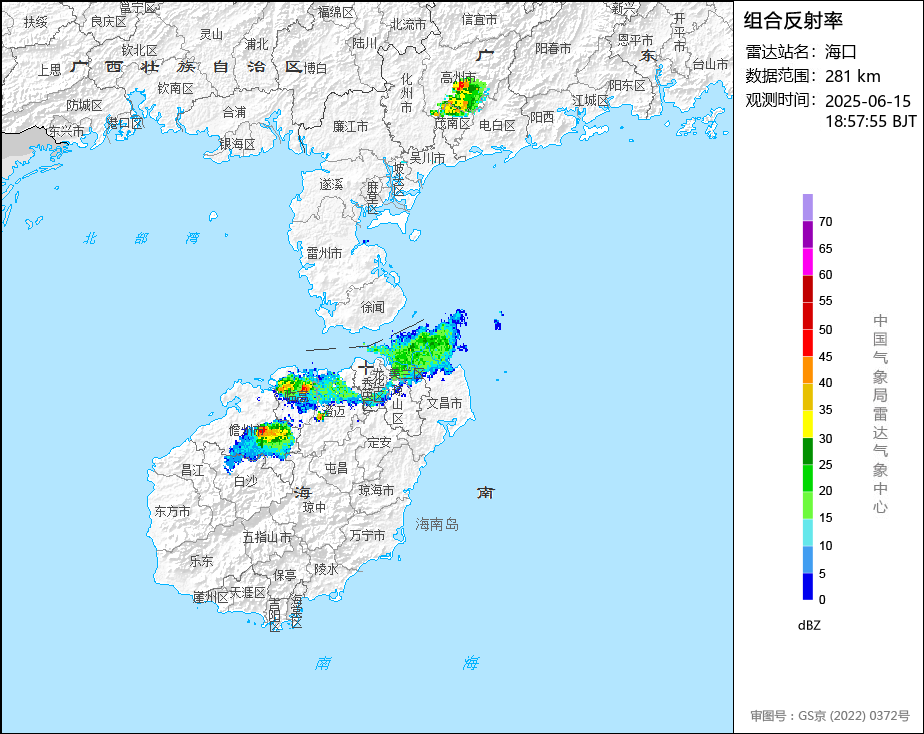924x734 pixels.
Task: Click the dark green 25–30 dBZ swatch
Action: tap(807, 451)
